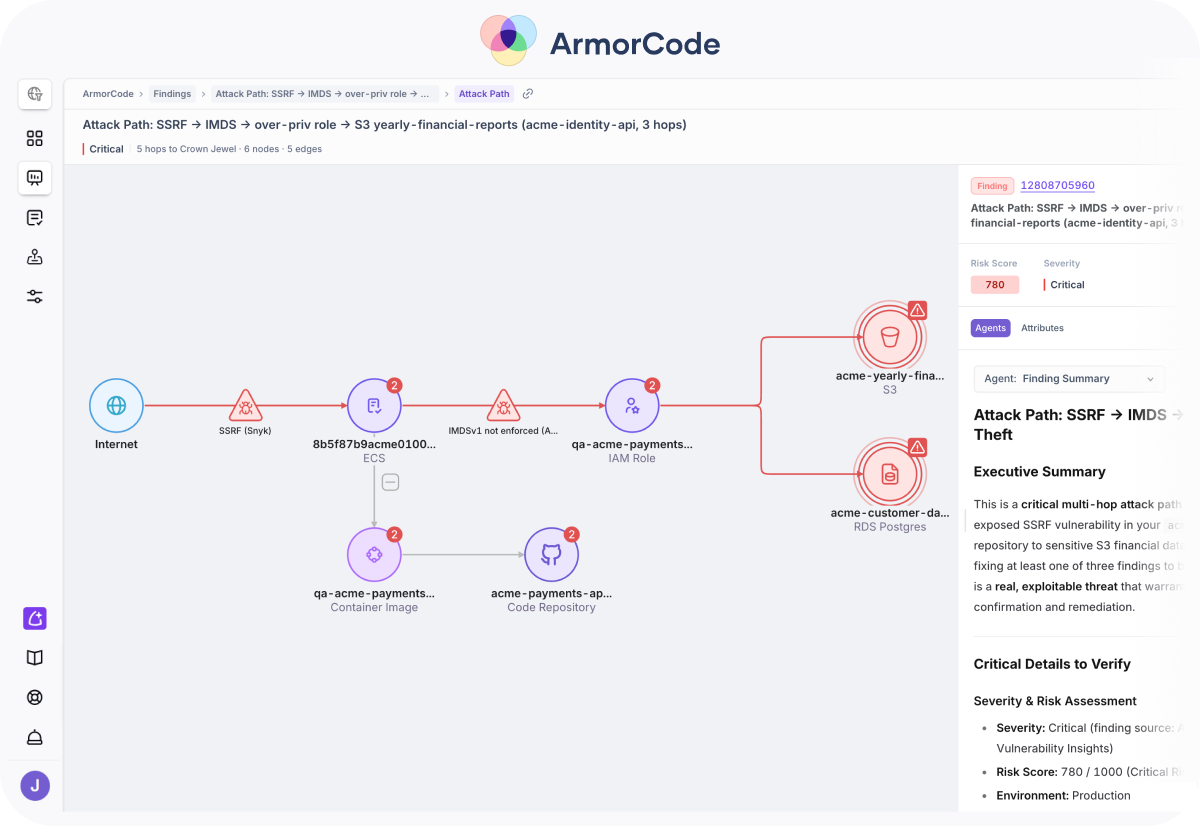
Task: Select the acme-yearly-fina S3 bucket node
Action: point(890,337)
